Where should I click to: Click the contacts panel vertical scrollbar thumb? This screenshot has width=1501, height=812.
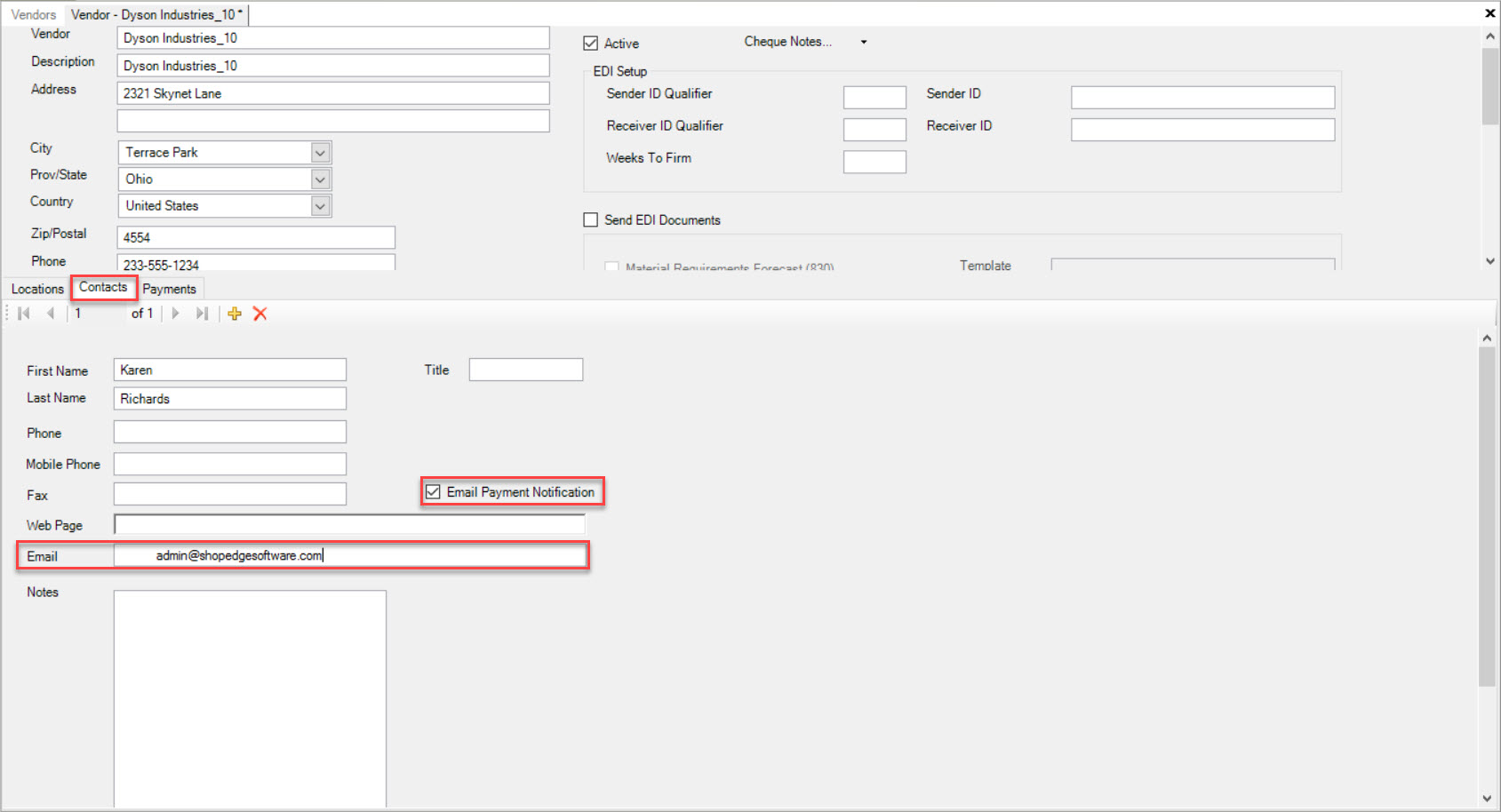1487,516
